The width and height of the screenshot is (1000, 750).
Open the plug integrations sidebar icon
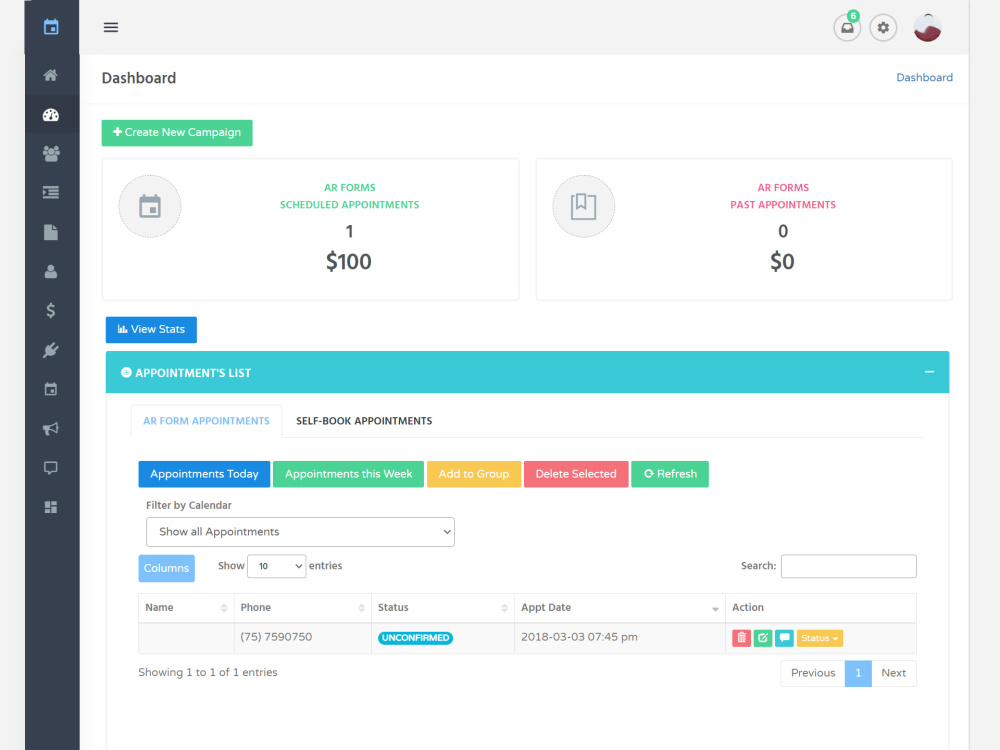pos(51,350)
